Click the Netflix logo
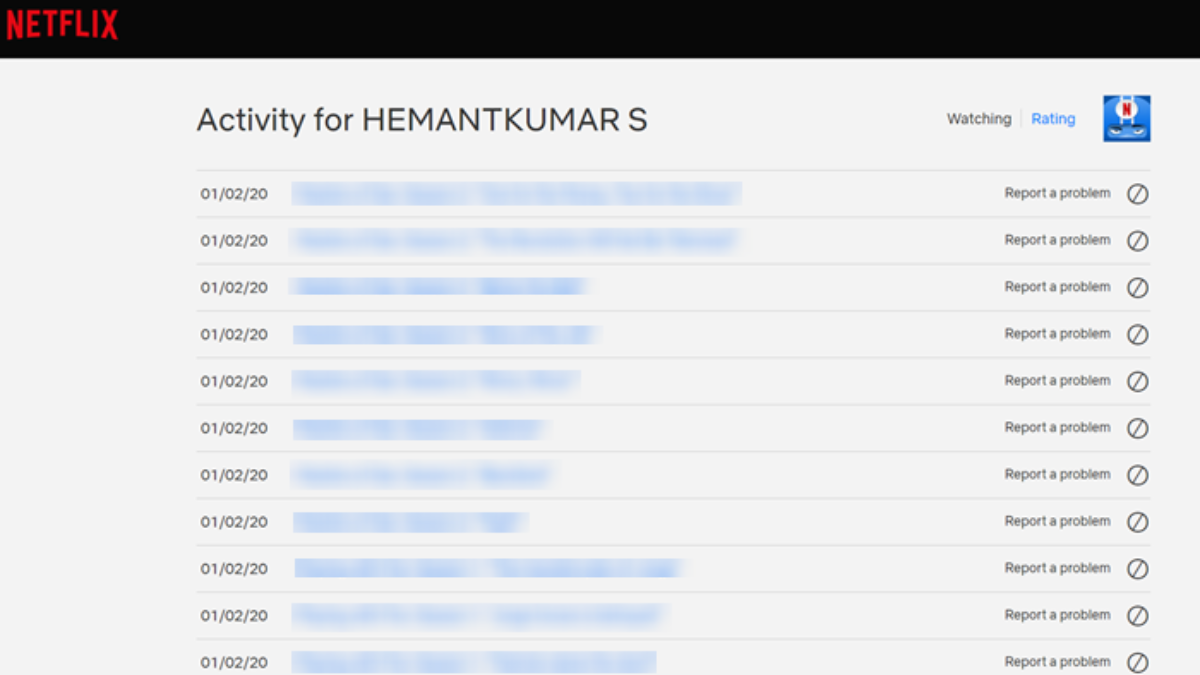 pos(62,25)
